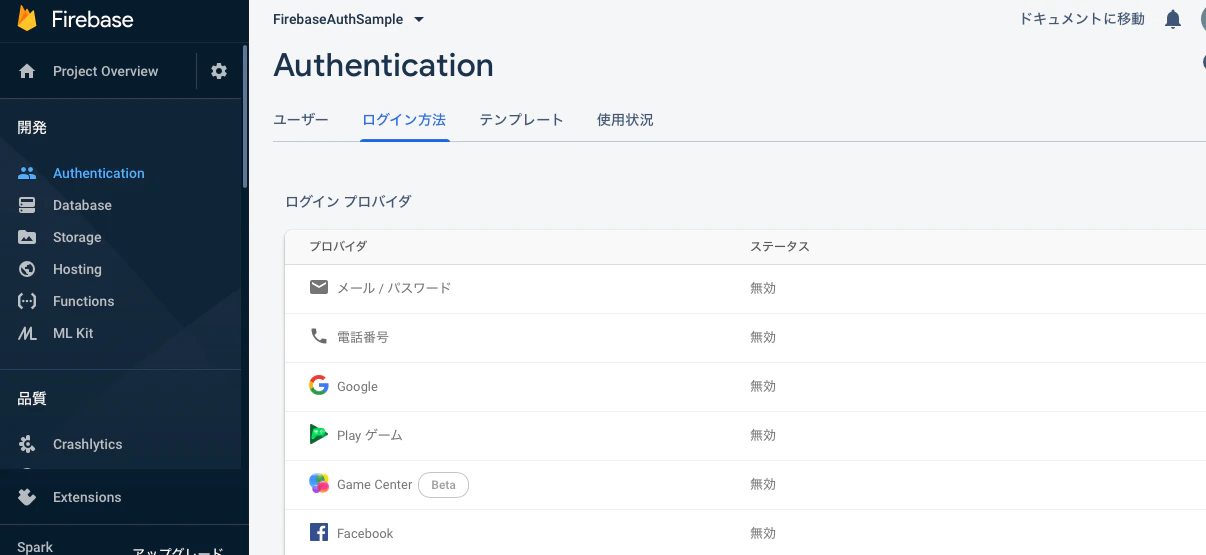The width and height of the screenshot is (1206, 555).
Task: Select the ログイン方法 tab
Action: point(404,119)
